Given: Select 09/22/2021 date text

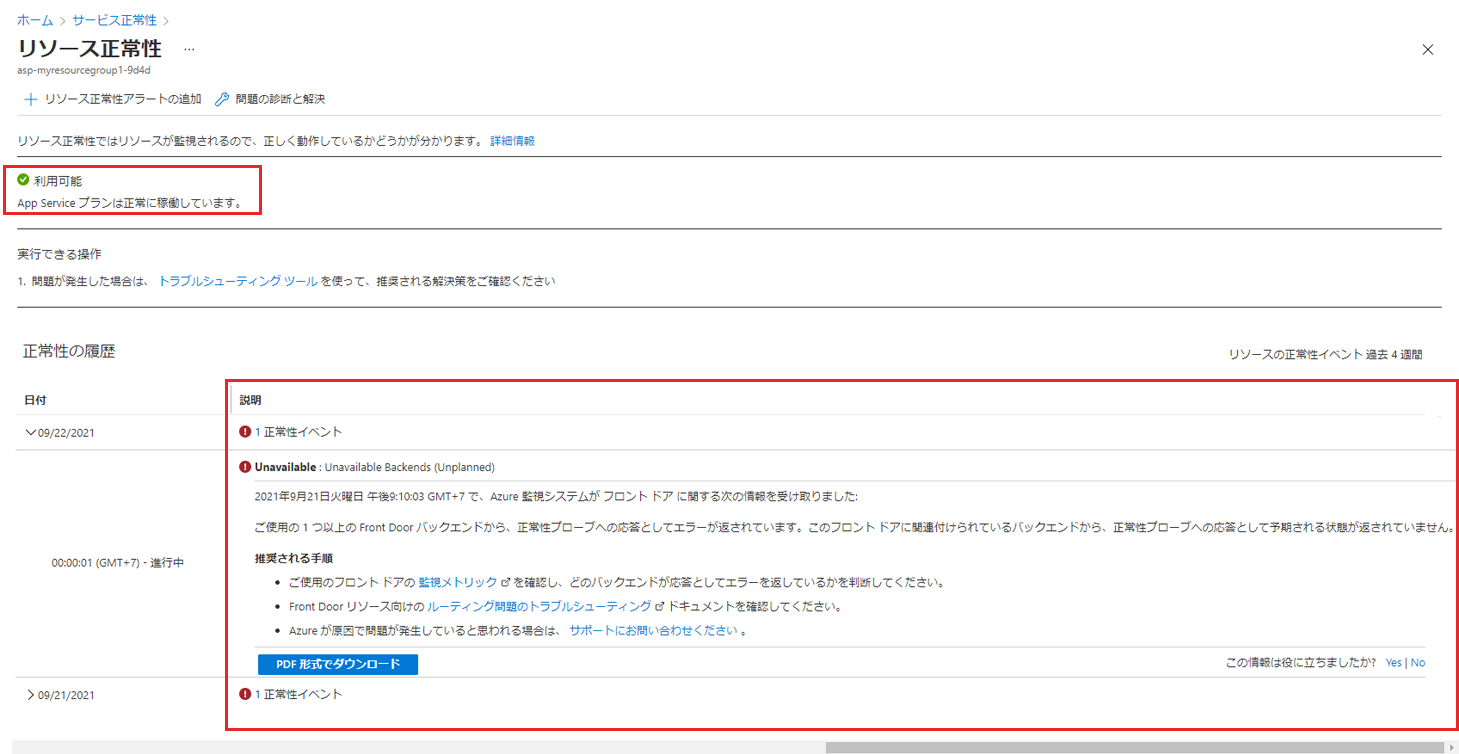Looking at the screenshot, I should click(x=67, y=433).
